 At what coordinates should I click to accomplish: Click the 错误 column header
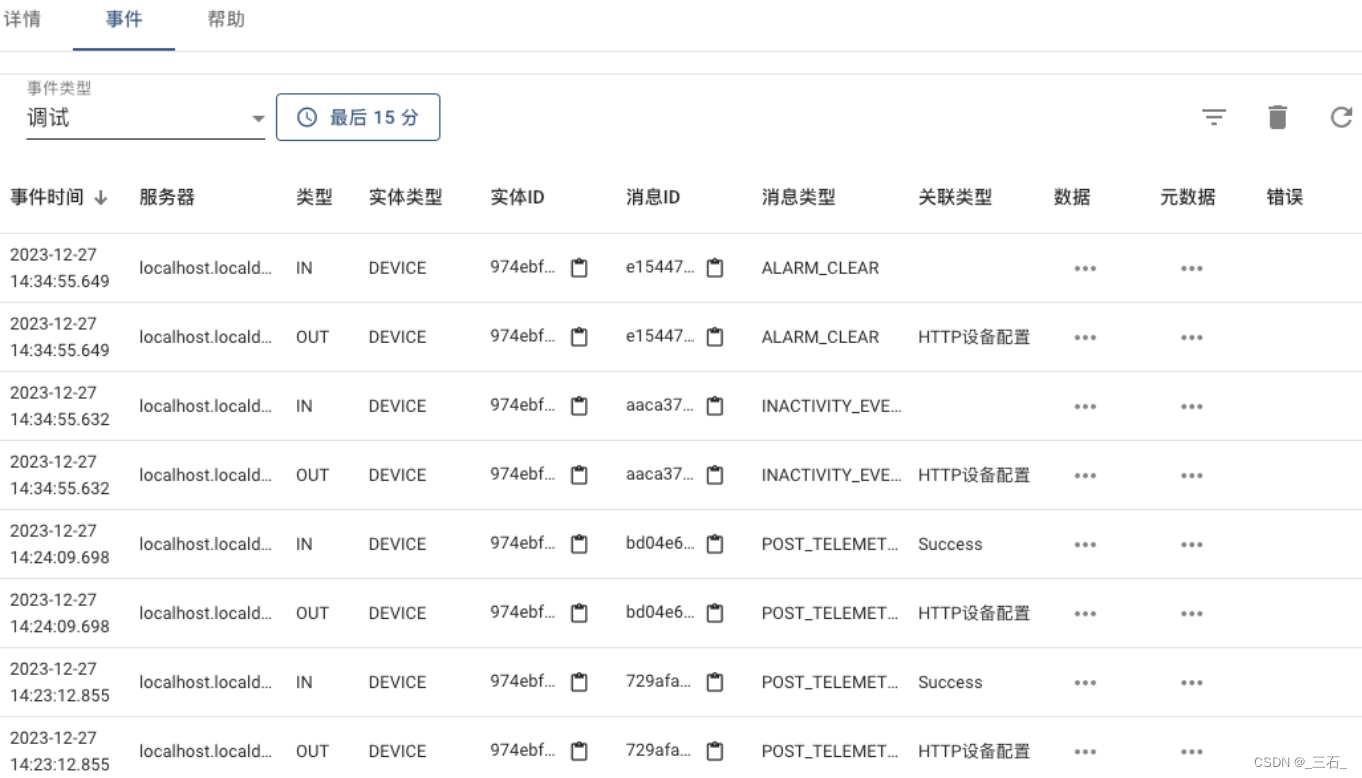point(1285,197)
